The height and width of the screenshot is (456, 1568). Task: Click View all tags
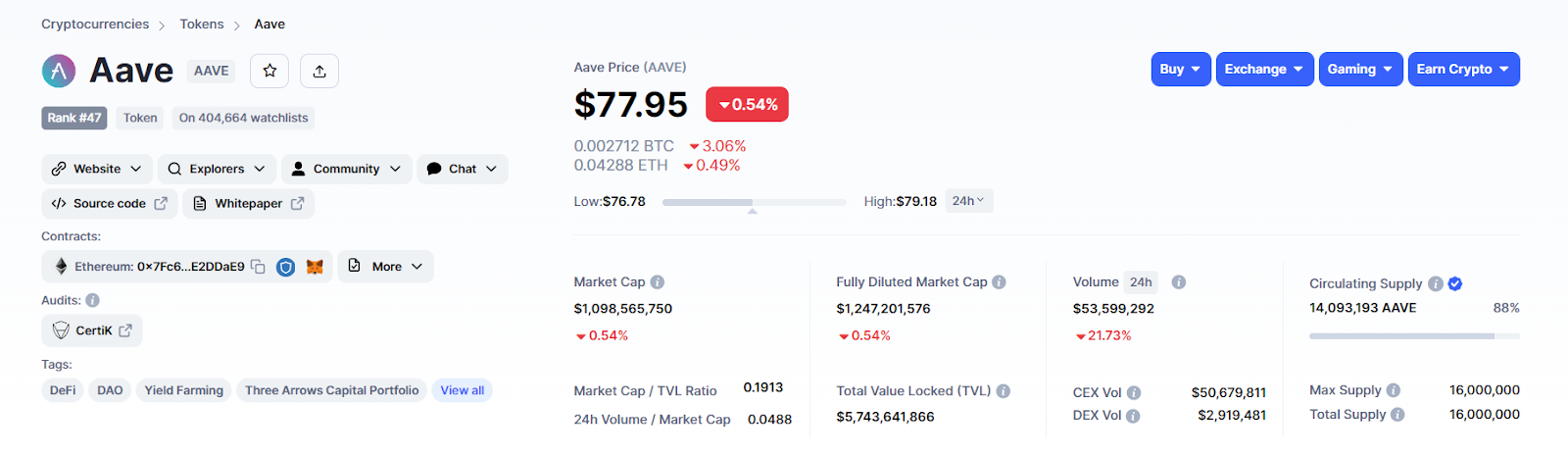coord(463,390)
